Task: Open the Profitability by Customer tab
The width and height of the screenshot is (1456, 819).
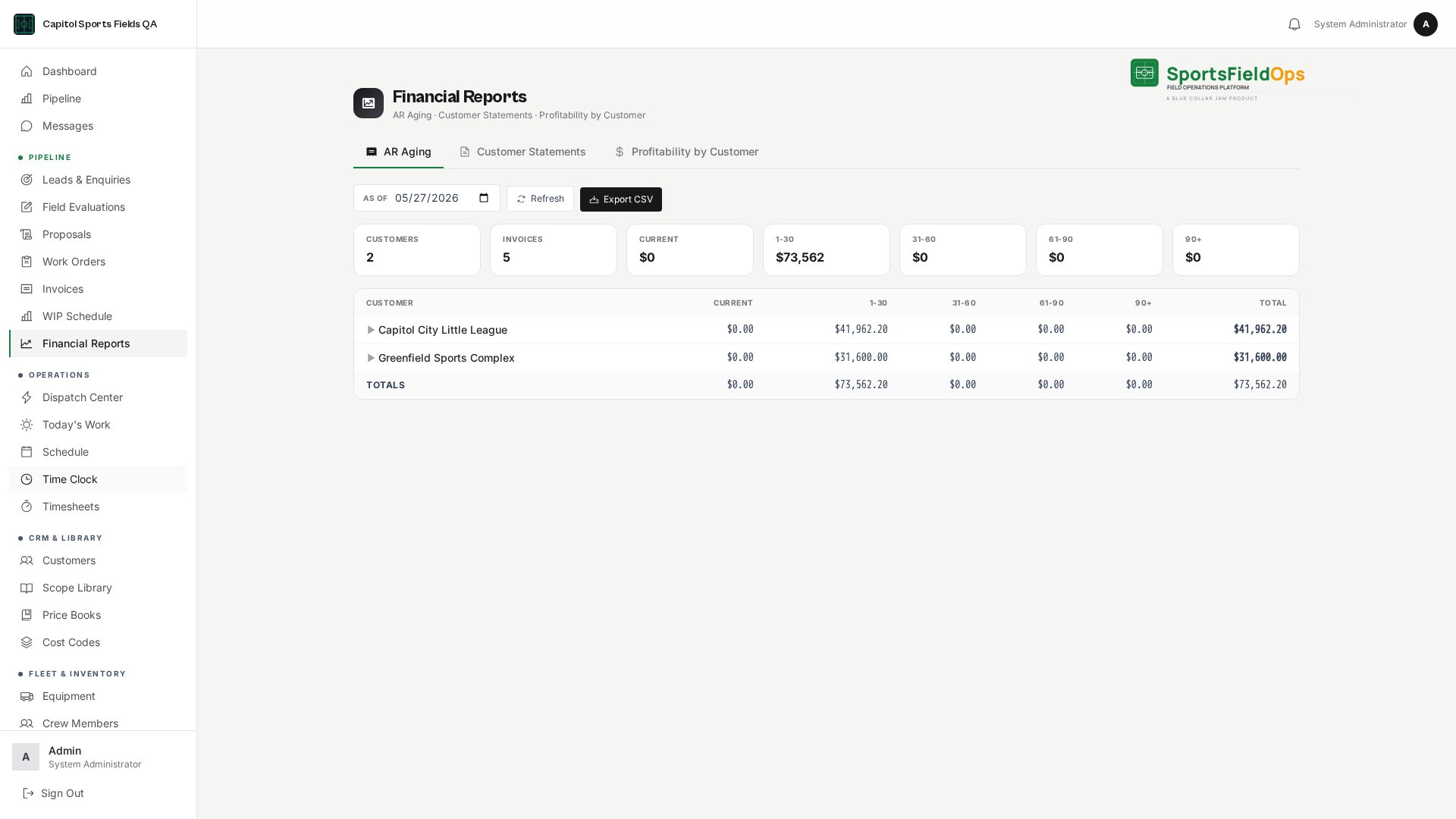Action: (686, 152)
